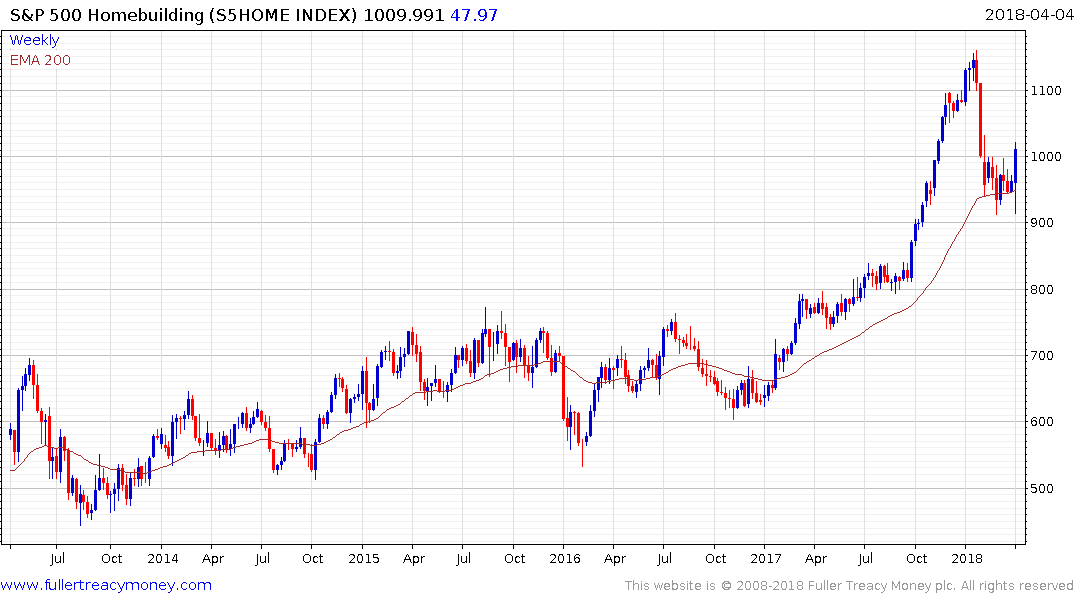
Task: Click the date 2018-04-04
Action: [1029, 15]
